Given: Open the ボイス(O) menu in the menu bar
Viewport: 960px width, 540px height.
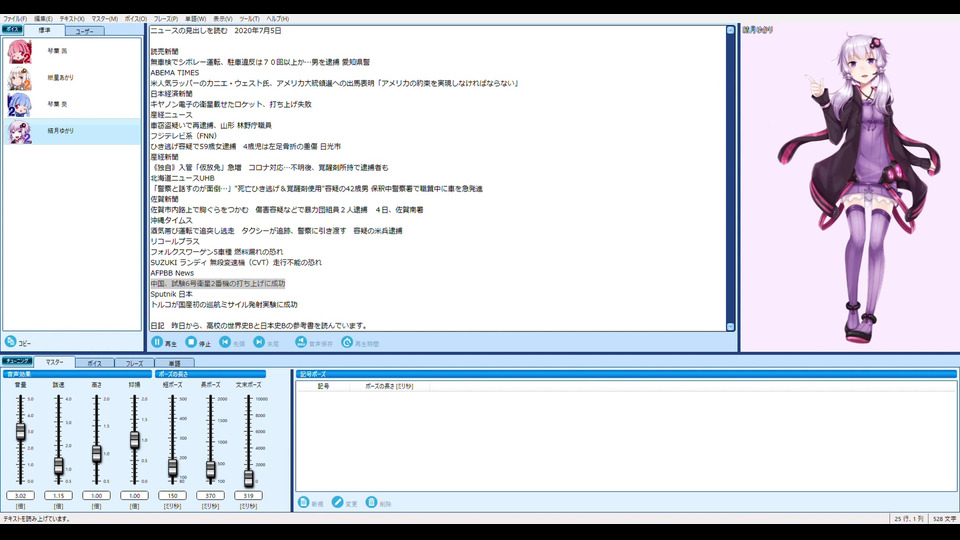Looking at the screenshot, I should [x=136, y=19].
